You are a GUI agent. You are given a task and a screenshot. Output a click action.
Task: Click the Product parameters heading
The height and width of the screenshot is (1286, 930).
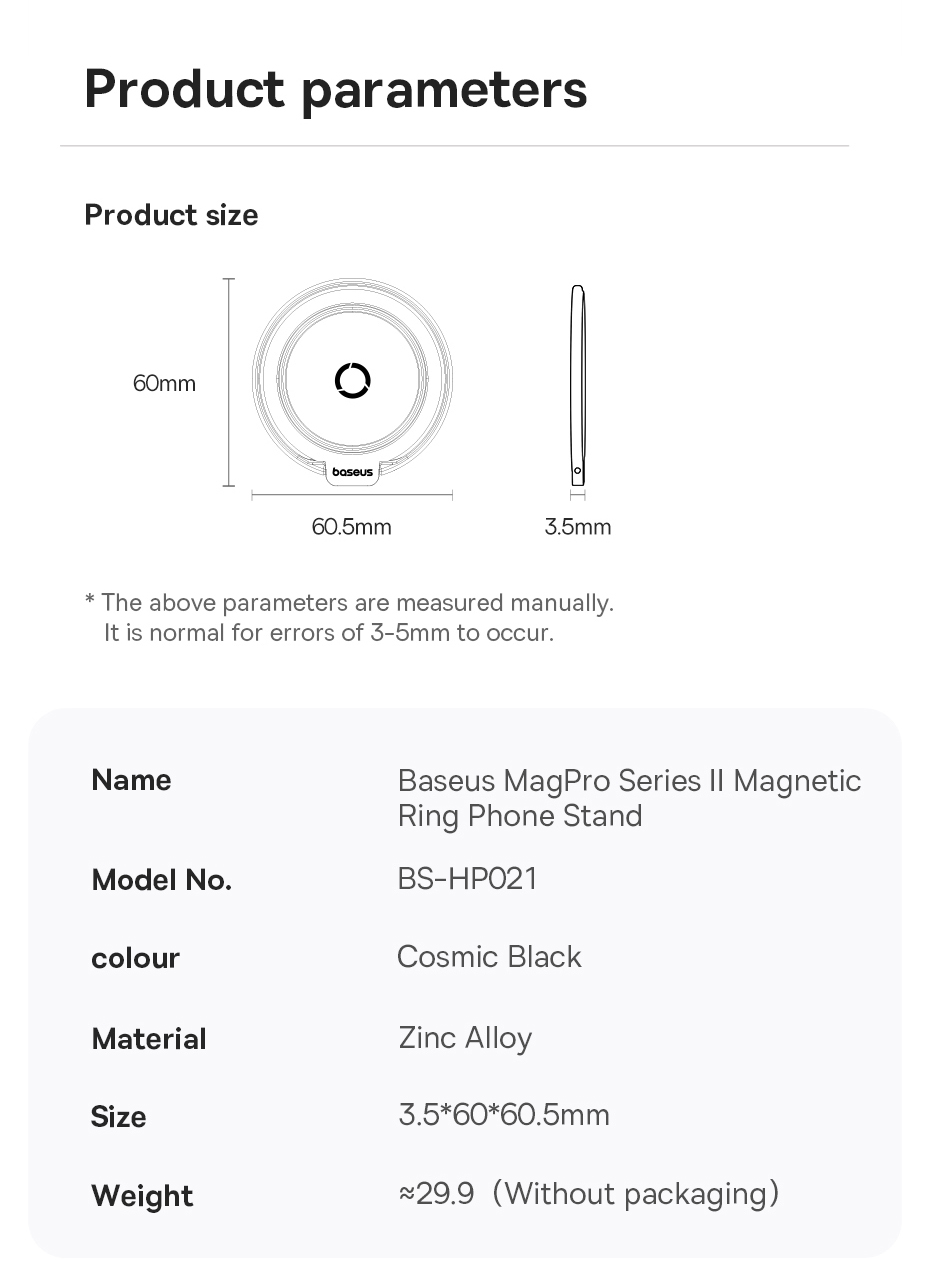tap(335, 88)
